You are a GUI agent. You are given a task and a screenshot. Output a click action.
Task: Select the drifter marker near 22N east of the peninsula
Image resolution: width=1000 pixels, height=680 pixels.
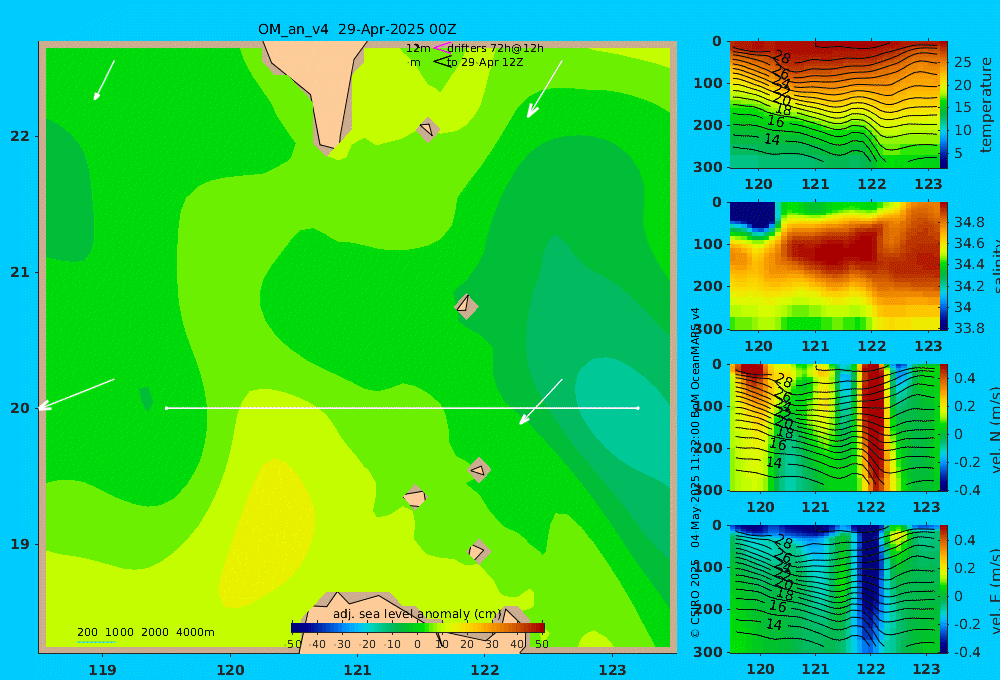point(427,129)
